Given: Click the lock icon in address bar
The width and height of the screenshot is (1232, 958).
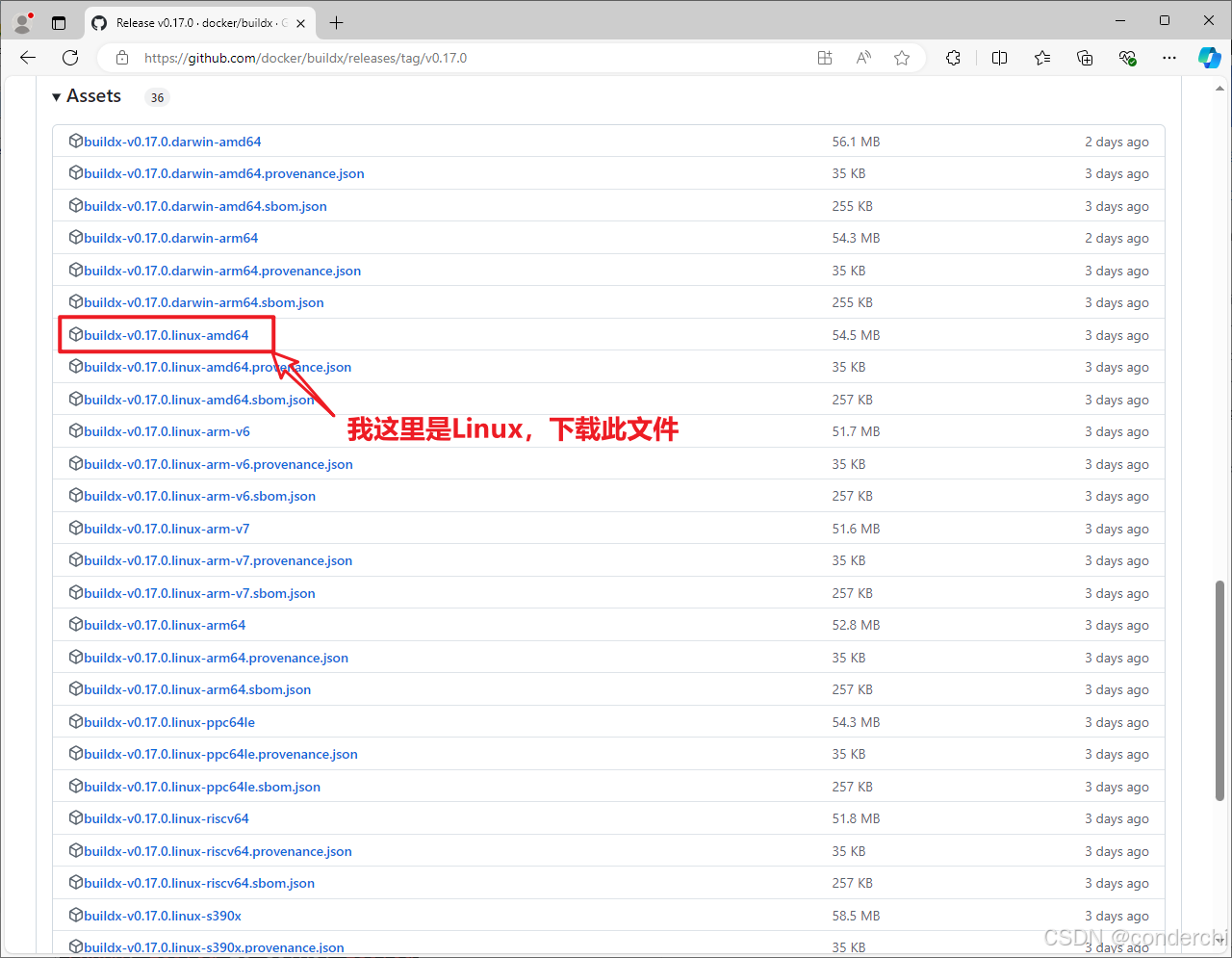Looking at the screenshot, I should tap(122, 58).
